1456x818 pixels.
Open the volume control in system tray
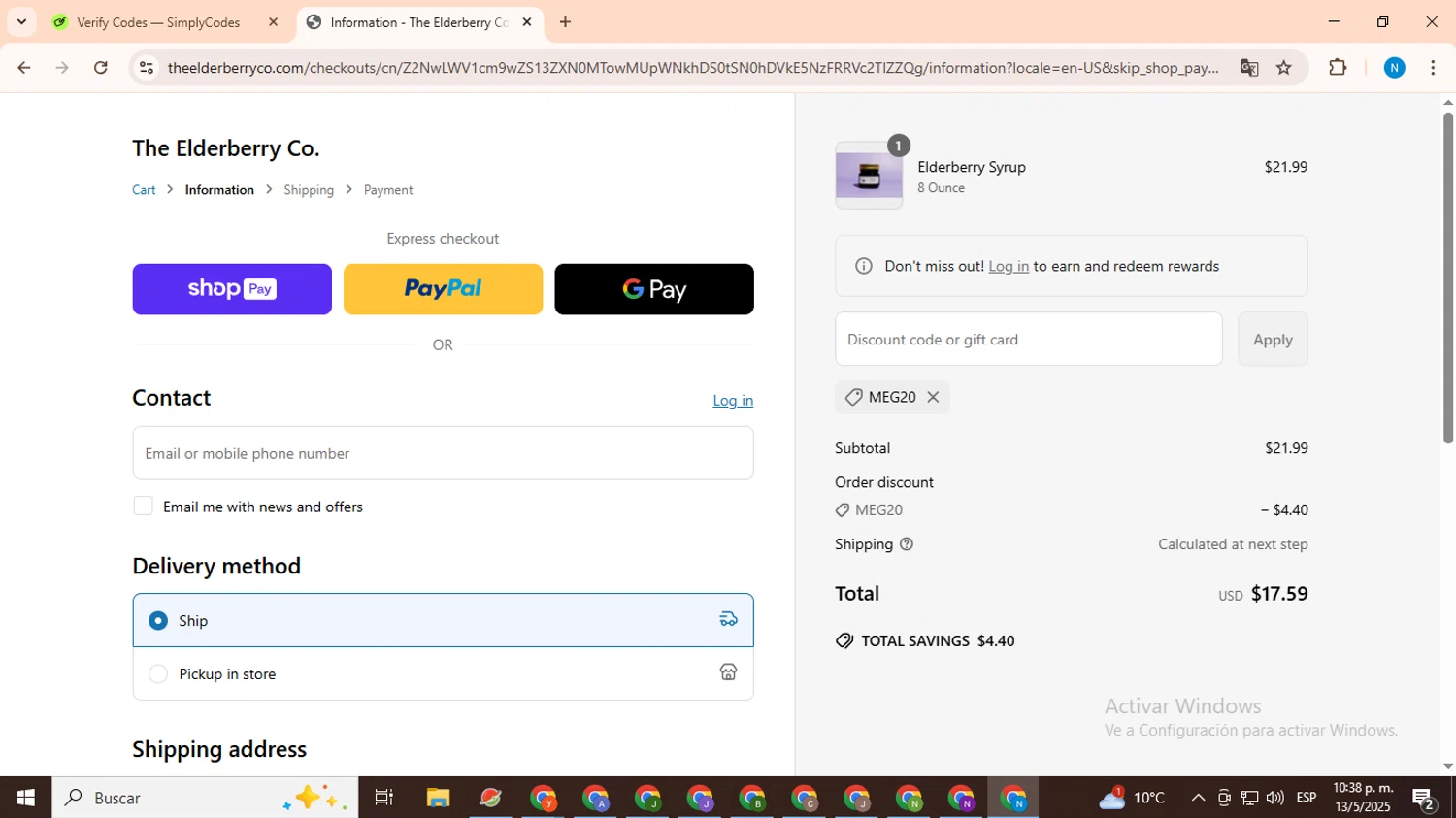pyautogui.click(x=1275, y=798)
